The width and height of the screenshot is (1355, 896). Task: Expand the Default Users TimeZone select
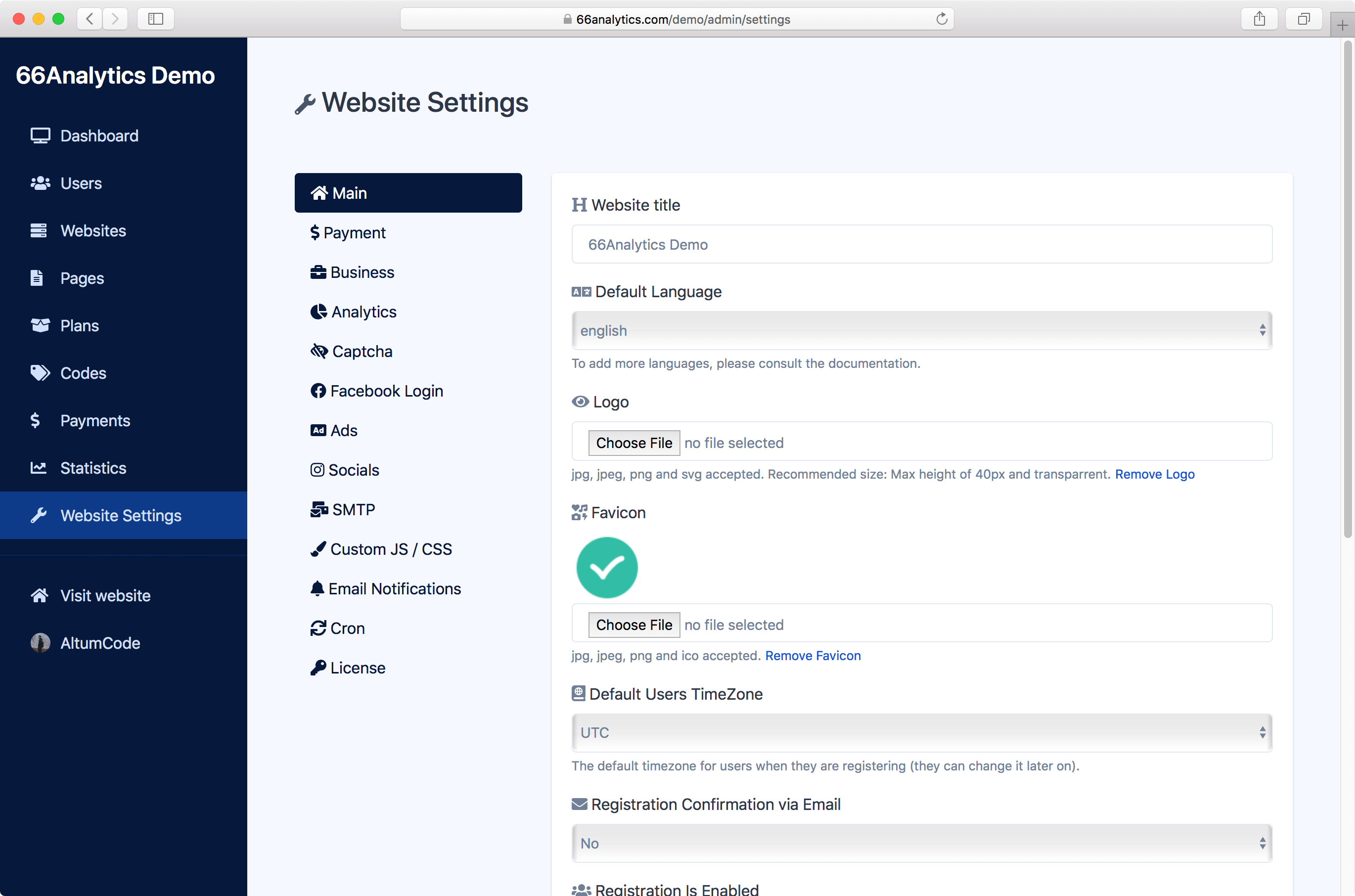[921, 732]
